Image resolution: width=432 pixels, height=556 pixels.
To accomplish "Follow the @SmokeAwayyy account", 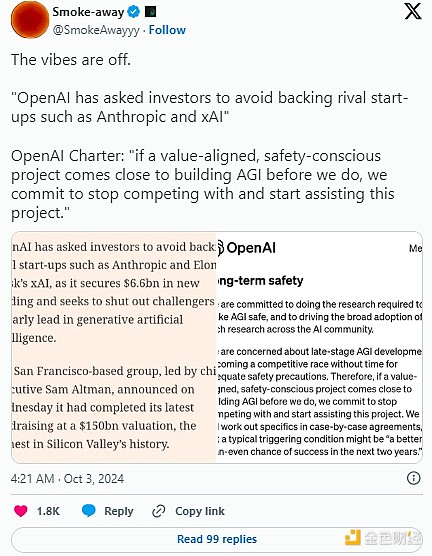I will [x=167, y=30].
